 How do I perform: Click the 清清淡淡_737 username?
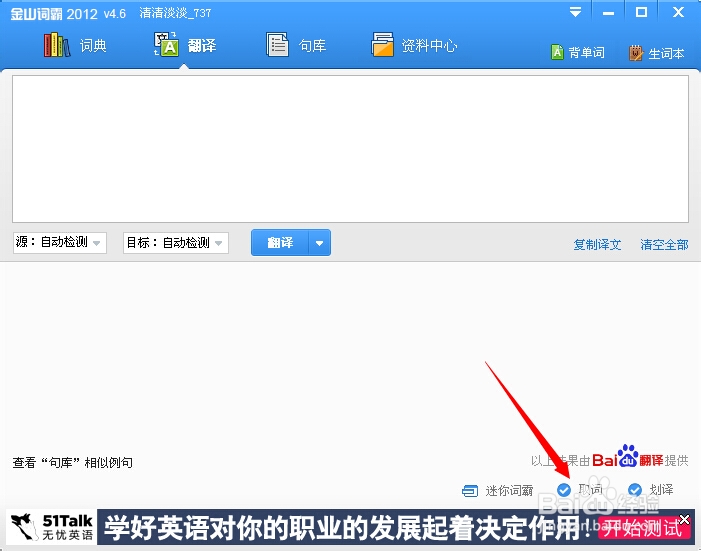coord(175,13)
